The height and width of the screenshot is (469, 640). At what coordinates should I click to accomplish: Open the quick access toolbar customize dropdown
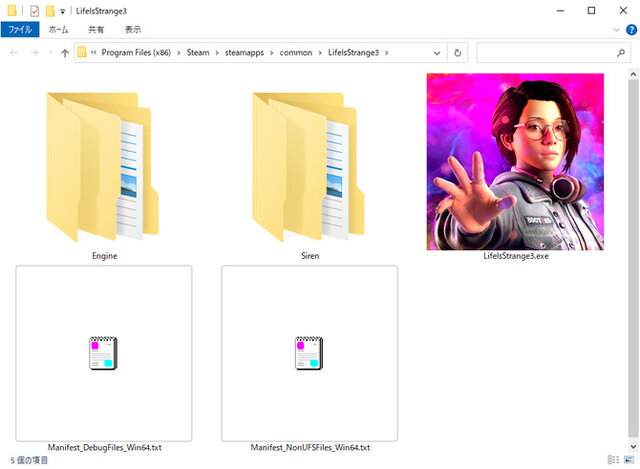coord(62,11)
